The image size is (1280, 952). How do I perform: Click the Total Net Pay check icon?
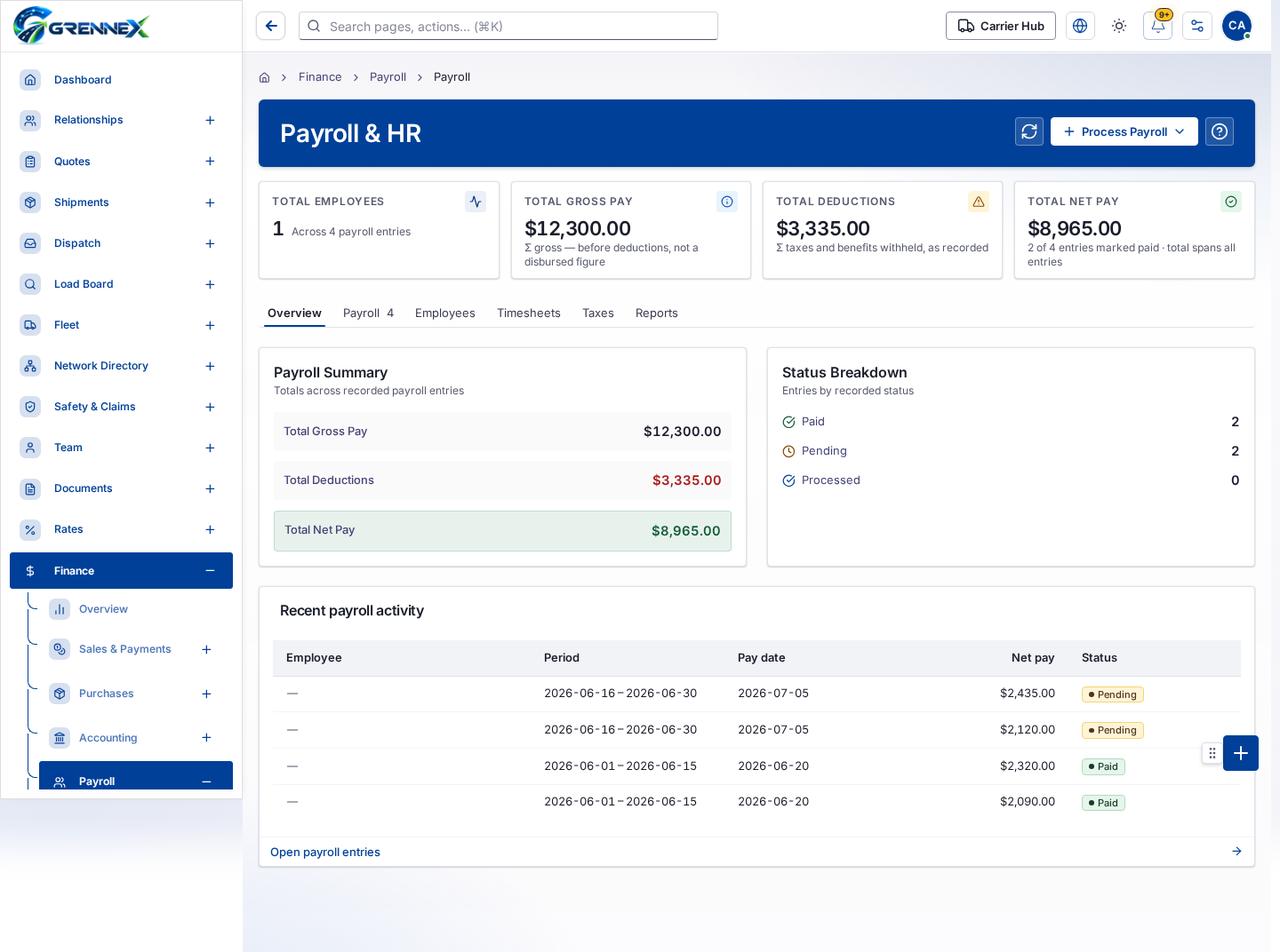1231,202
